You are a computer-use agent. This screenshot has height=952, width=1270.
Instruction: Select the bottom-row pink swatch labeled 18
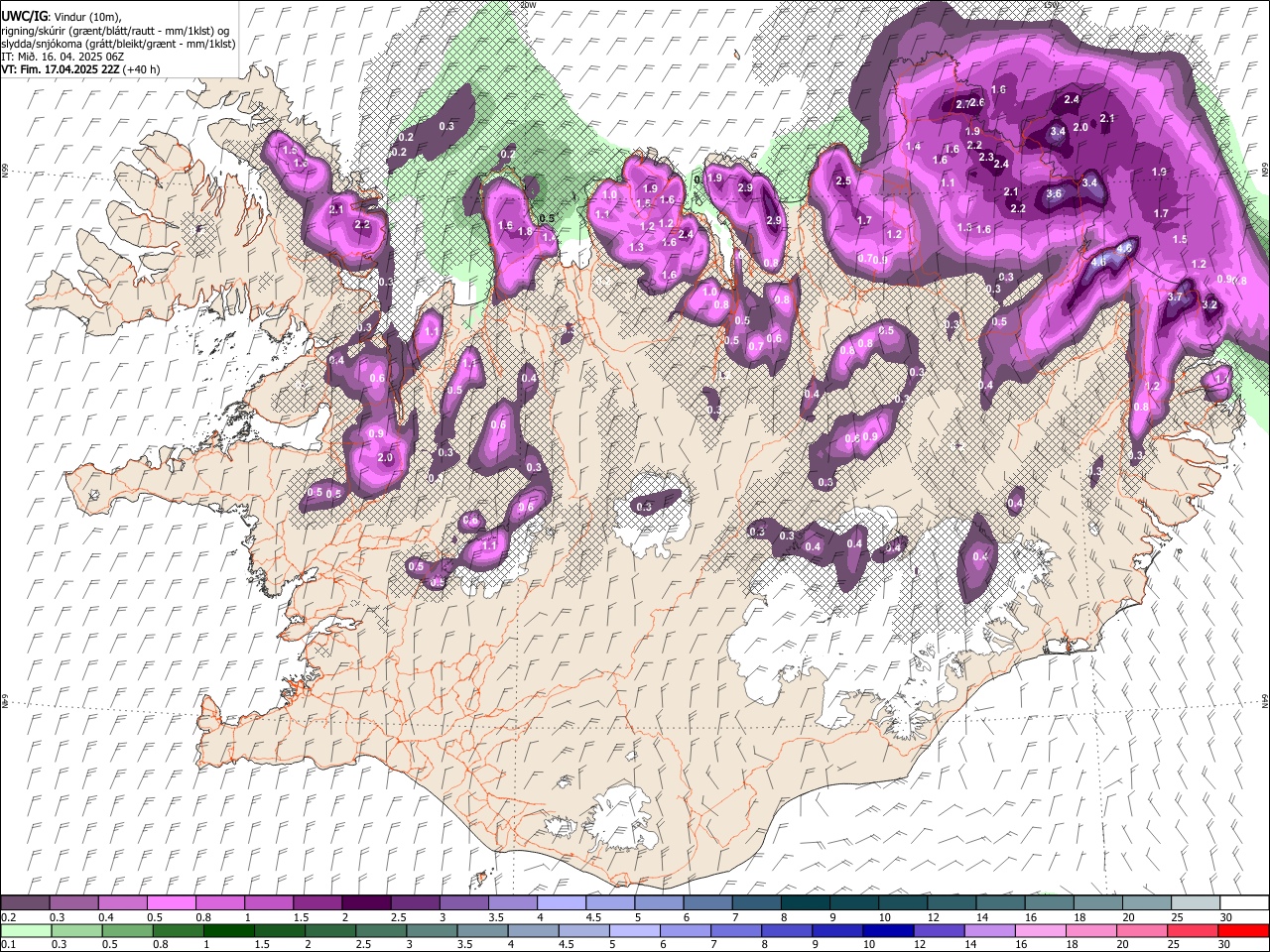[1090, 930]
